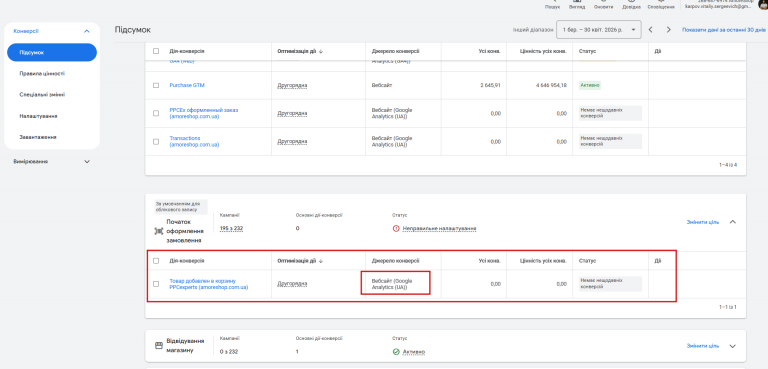Click Активно status badge for Purchase GTM
This screenshot has height=369, width=768.
(590, 85)
